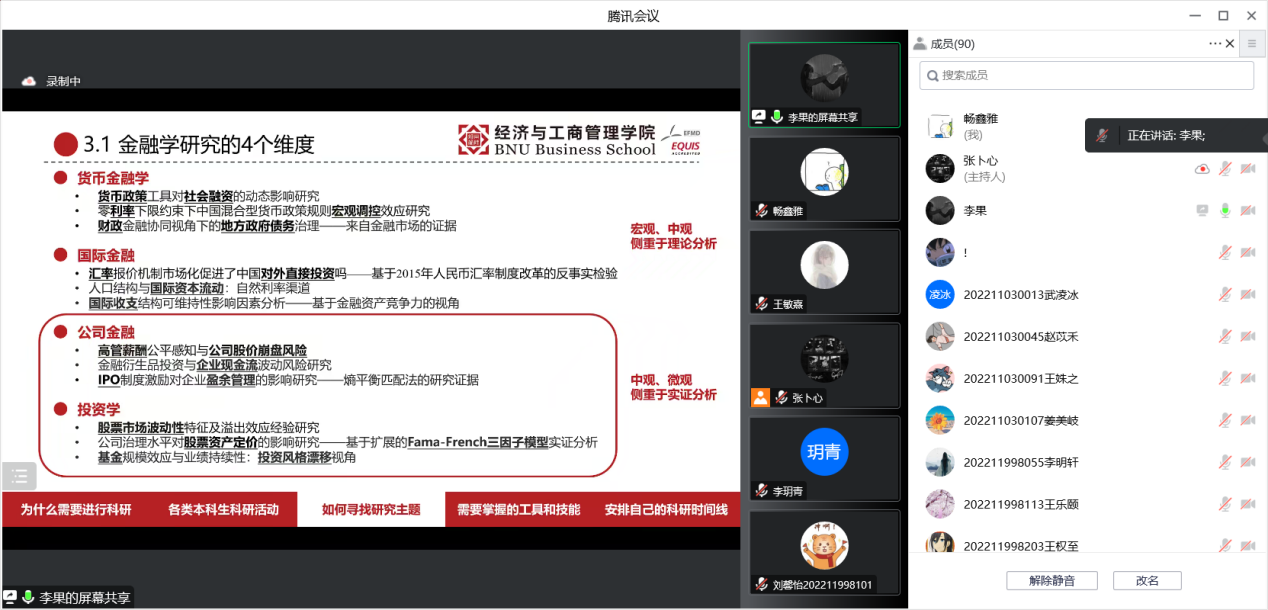1268x610 pixels.
Task: Click 张卜心's red cloud recording icon
Action: (1202, 169)
